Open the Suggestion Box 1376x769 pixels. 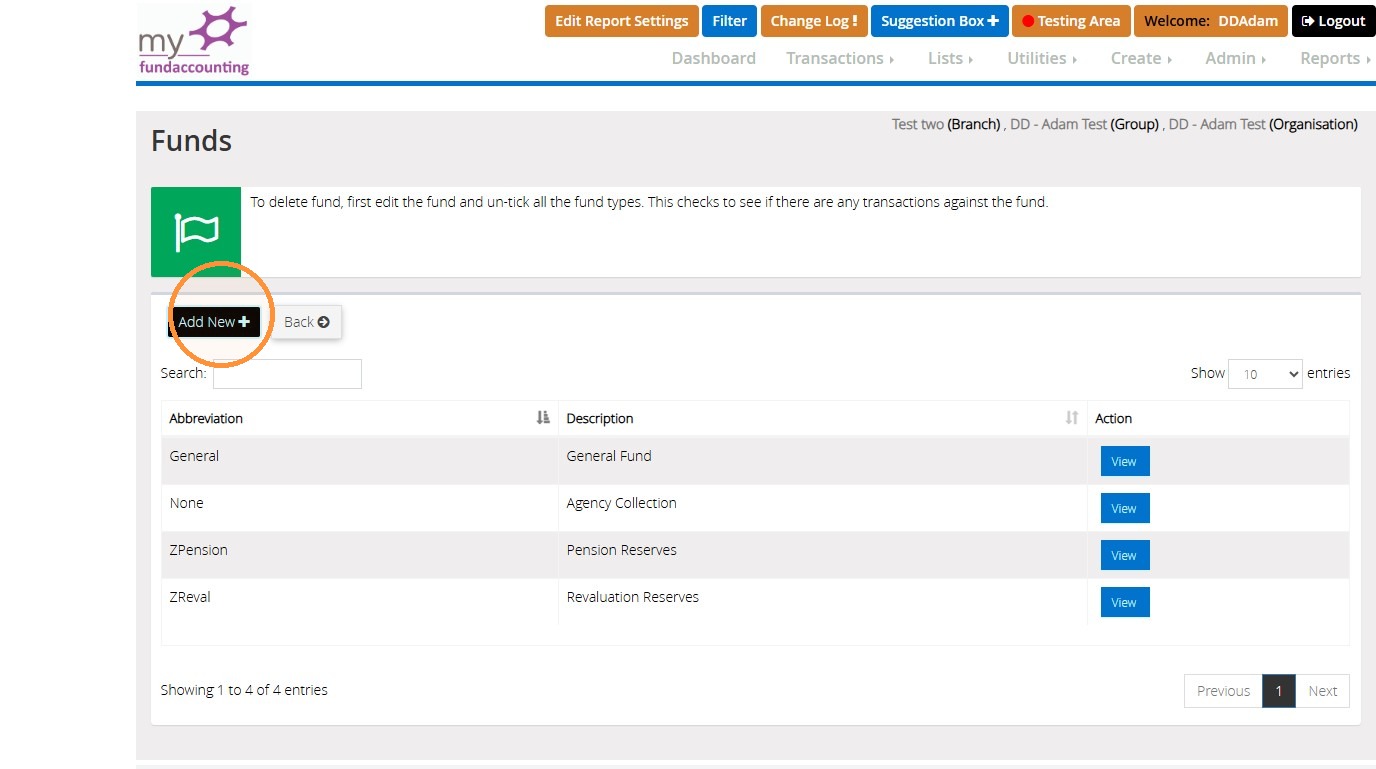click(939, 21)
